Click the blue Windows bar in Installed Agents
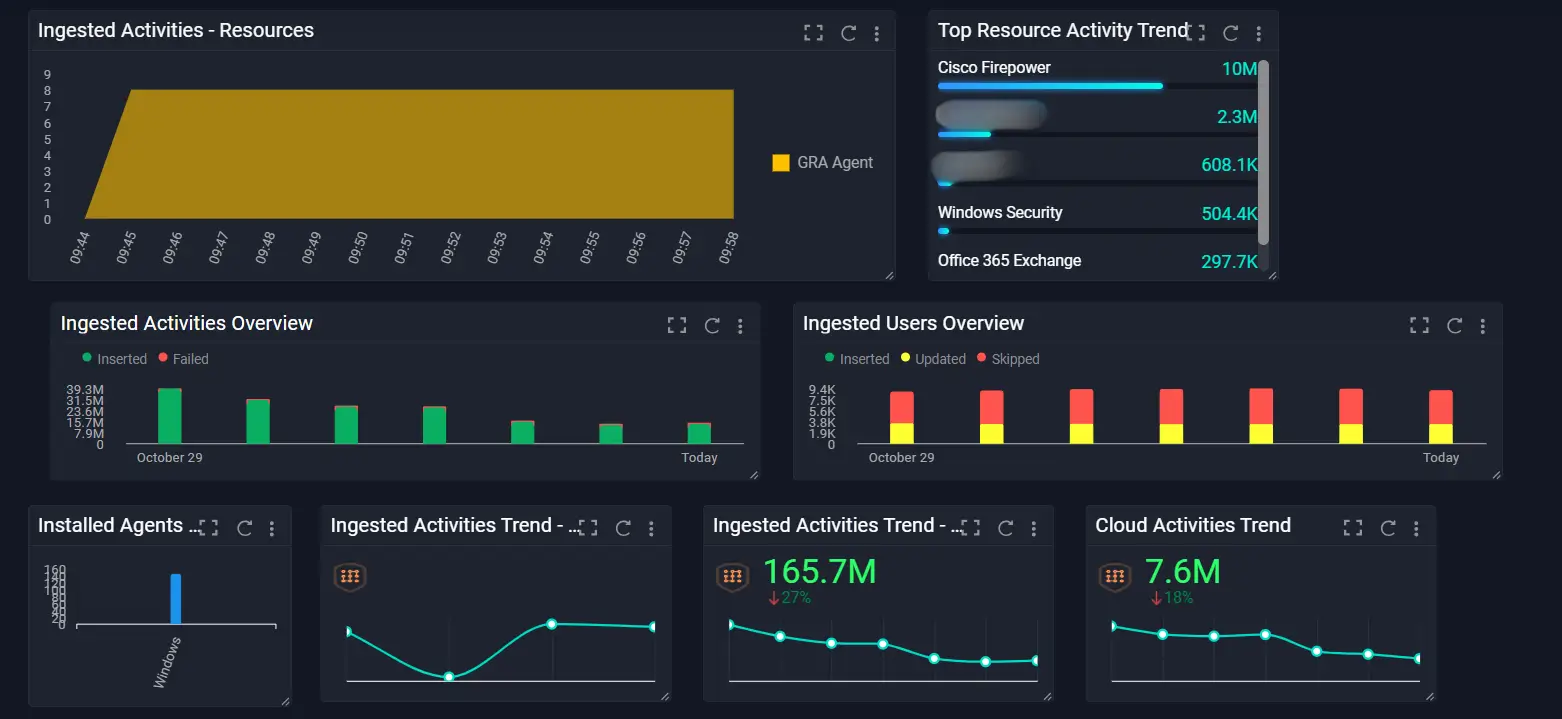 [x=175, y=599]
